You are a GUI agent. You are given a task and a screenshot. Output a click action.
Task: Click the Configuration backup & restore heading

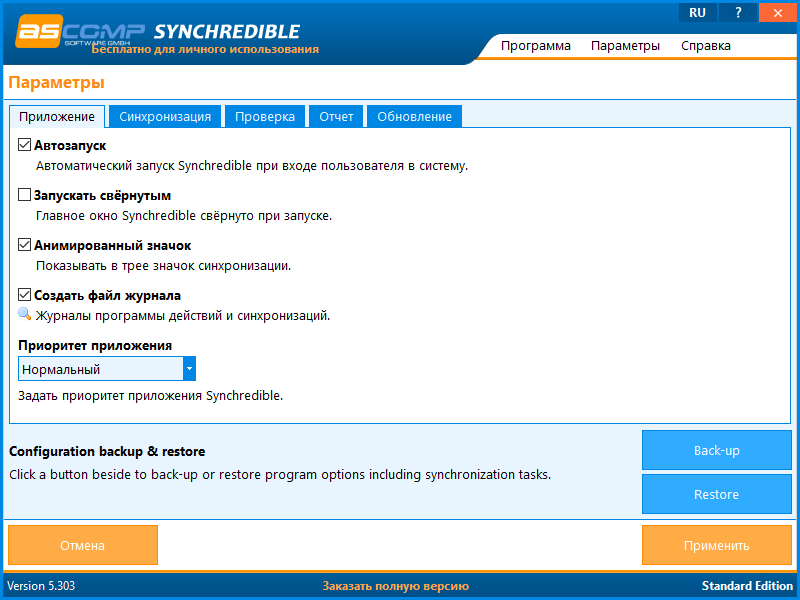[107, 452]
